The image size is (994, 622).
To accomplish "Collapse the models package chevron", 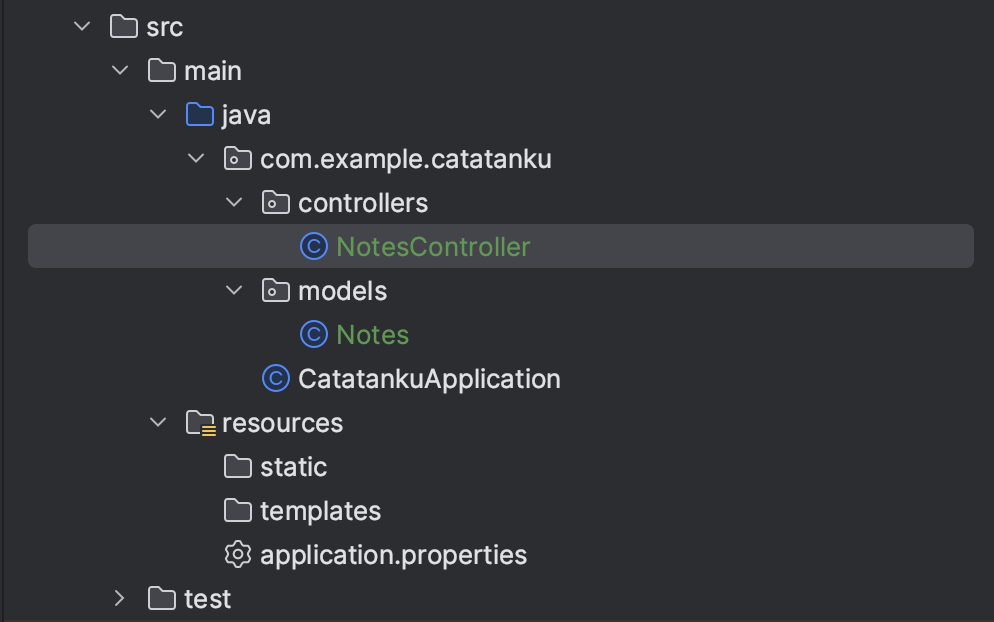I will click(x=234, y=291).
